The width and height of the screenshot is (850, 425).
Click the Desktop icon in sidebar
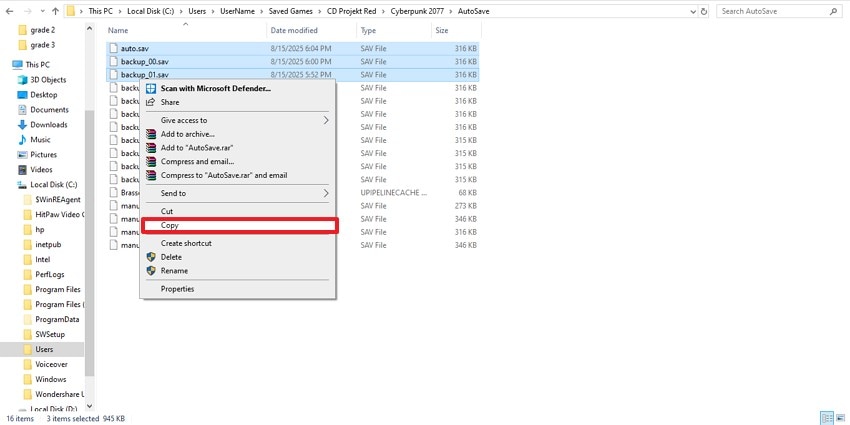[x=22, y=94]
